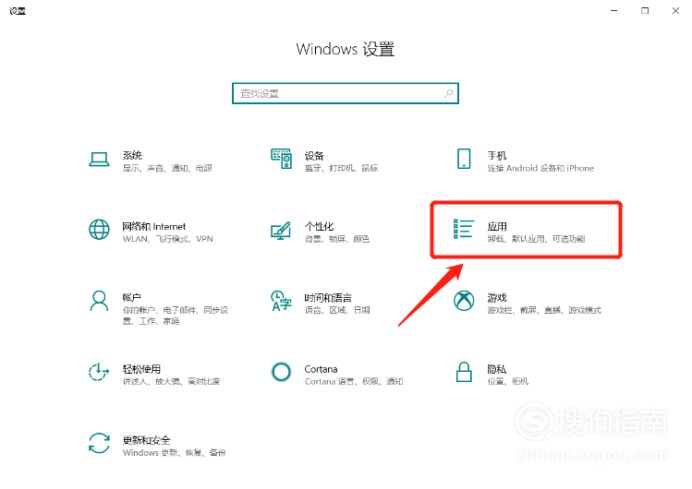
Task: Open the 帐户 person icon
Action: click(x=99, y=301)
